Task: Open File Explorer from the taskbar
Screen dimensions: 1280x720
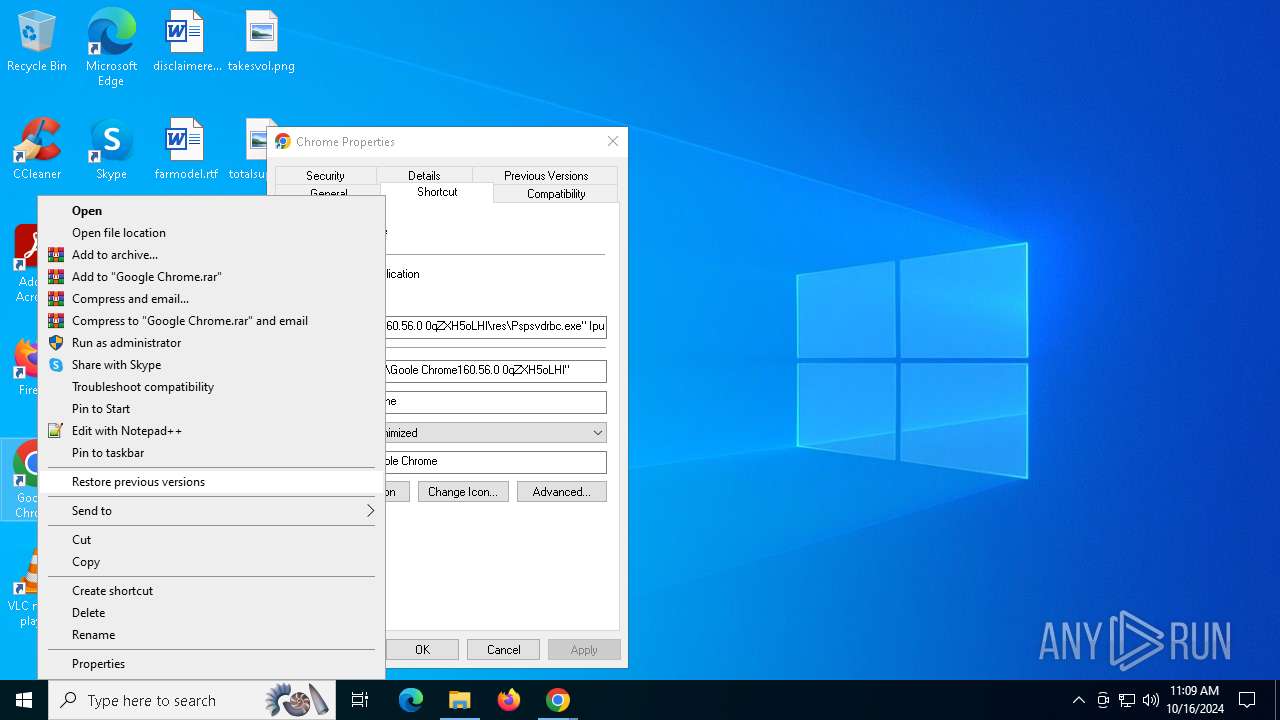Action: (460, 700)
